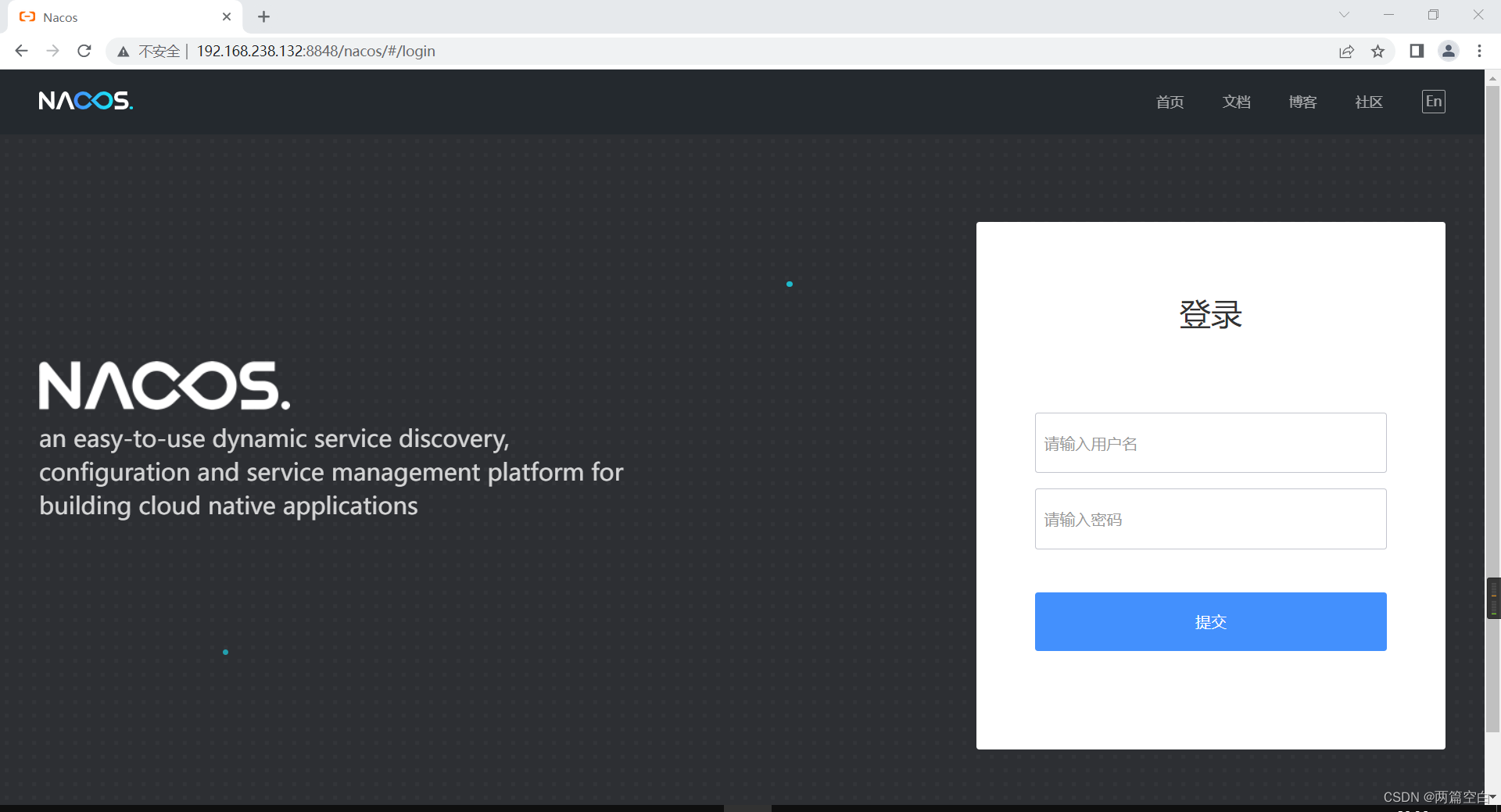The width and height of the screenshot is (1501, 812).
Task: Click the browser back arrow
Action: point(21,51)
